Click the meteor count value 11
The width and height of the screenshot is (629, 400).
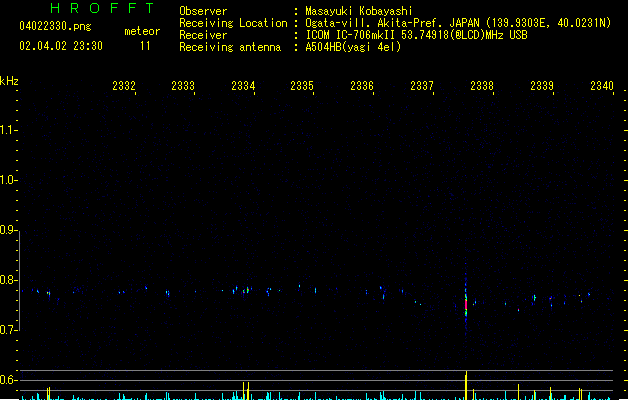tap(145, 46)
